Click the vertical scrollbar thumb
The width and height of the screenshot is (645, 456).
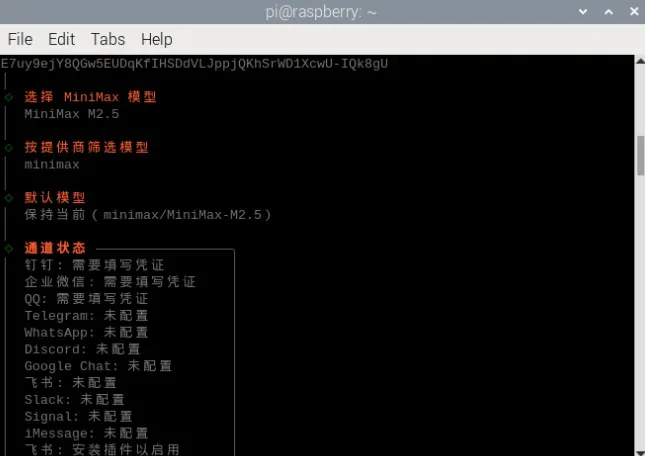tap(640, 155)
